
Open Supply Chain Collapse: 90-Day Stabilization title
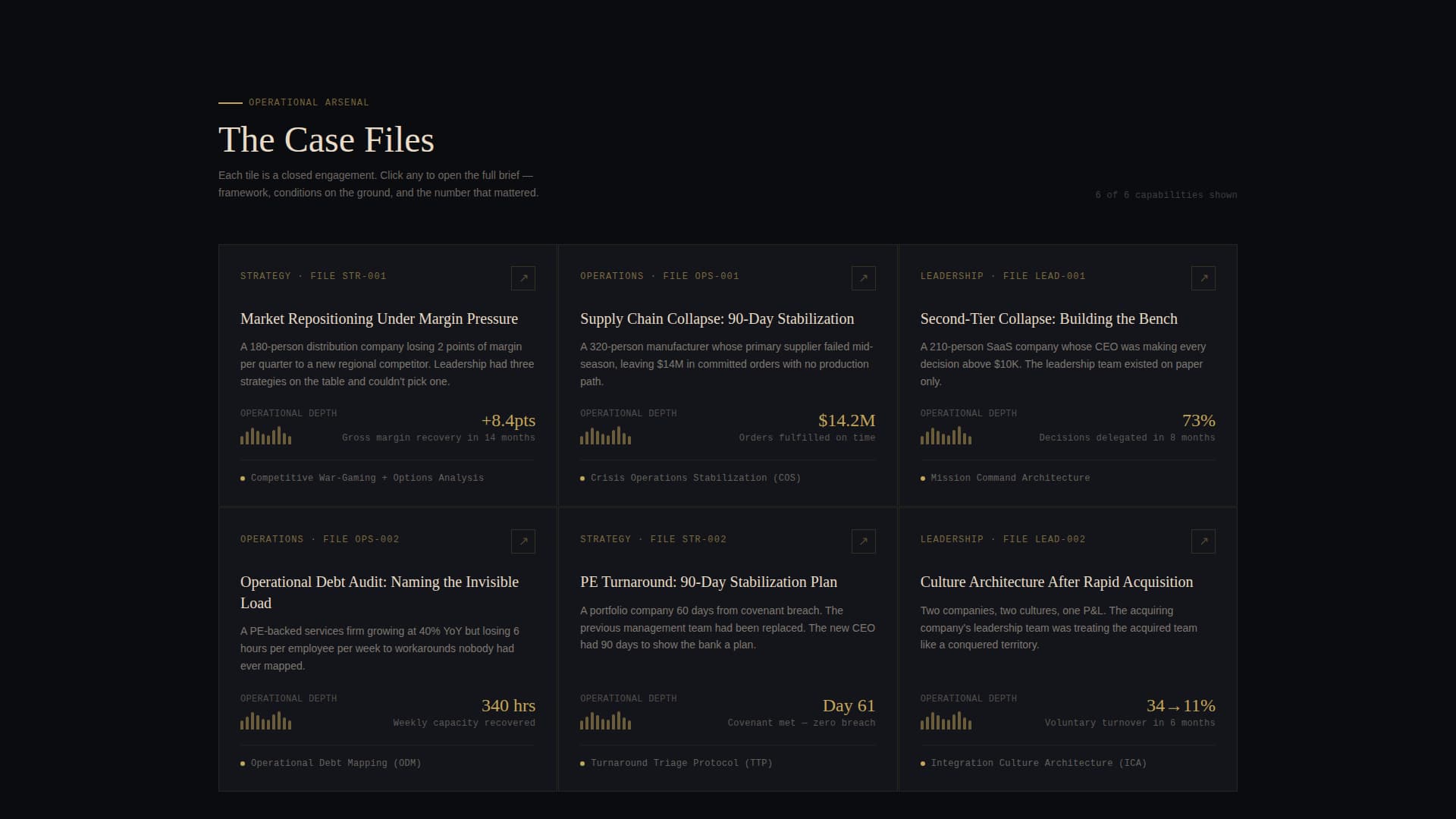click(x=717, y=319)
